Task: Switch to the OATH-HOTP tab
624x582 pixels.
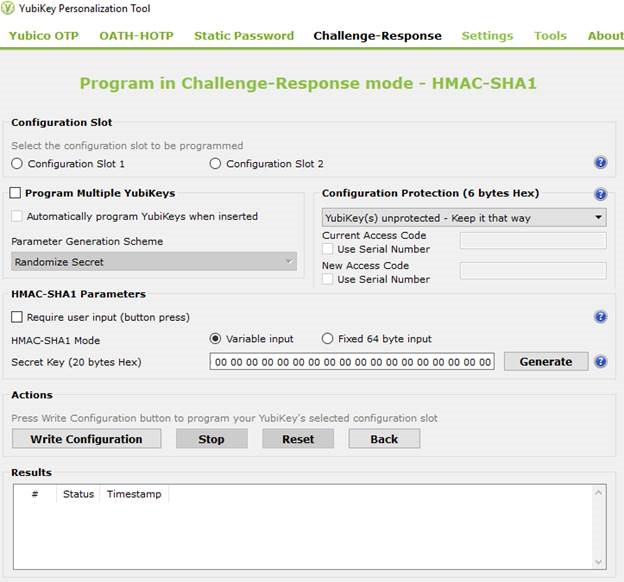Action: (x=136, y=36)
